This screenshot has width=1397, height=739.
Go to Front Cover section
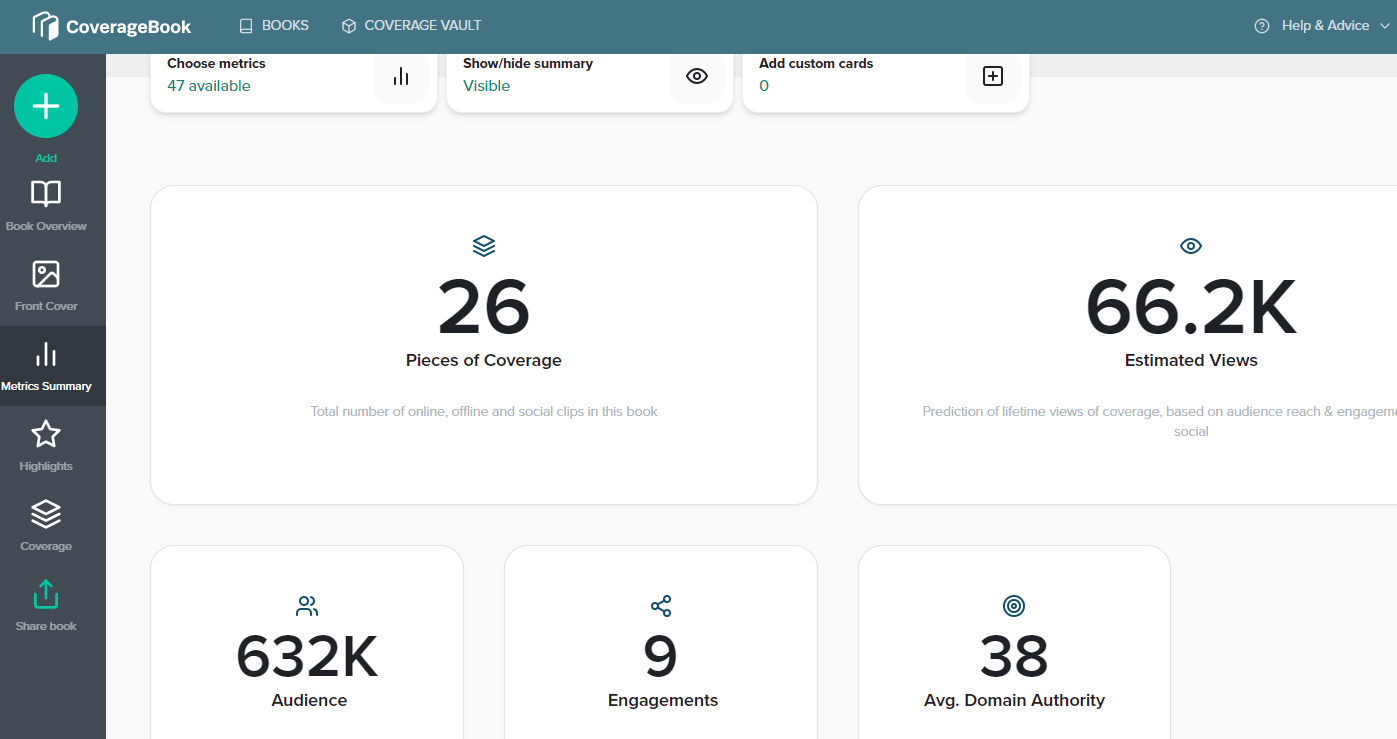click(46, 286)
